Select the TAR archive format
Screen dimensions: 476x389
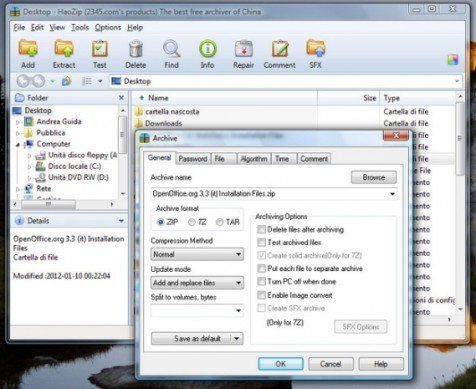[219, 222]
